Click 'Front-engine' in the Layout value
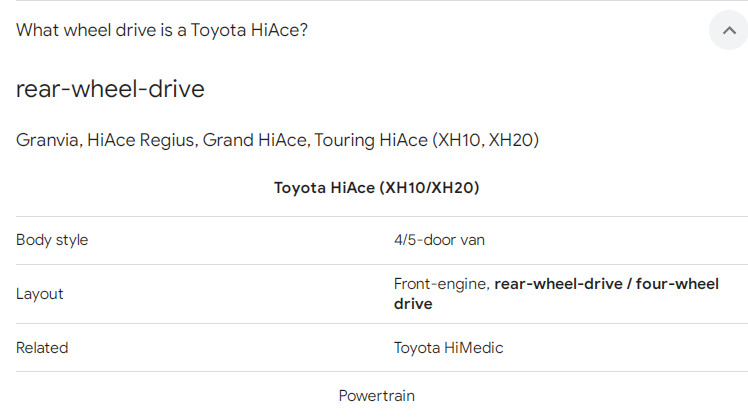This screenshot has width=748, height=418. coord(440,285)
